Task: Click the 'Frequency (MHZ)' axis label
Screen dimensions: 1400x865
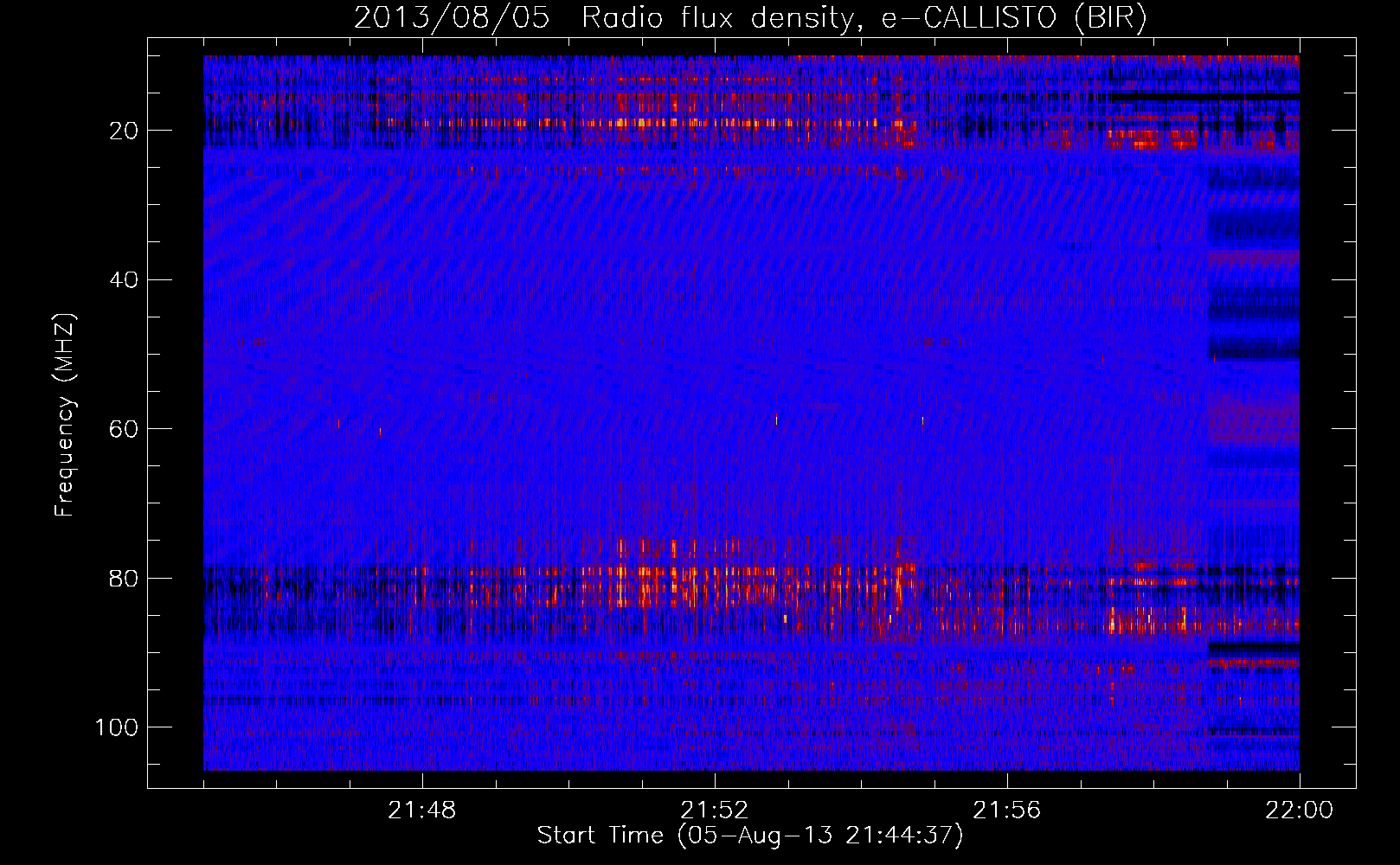Action: 65,414
